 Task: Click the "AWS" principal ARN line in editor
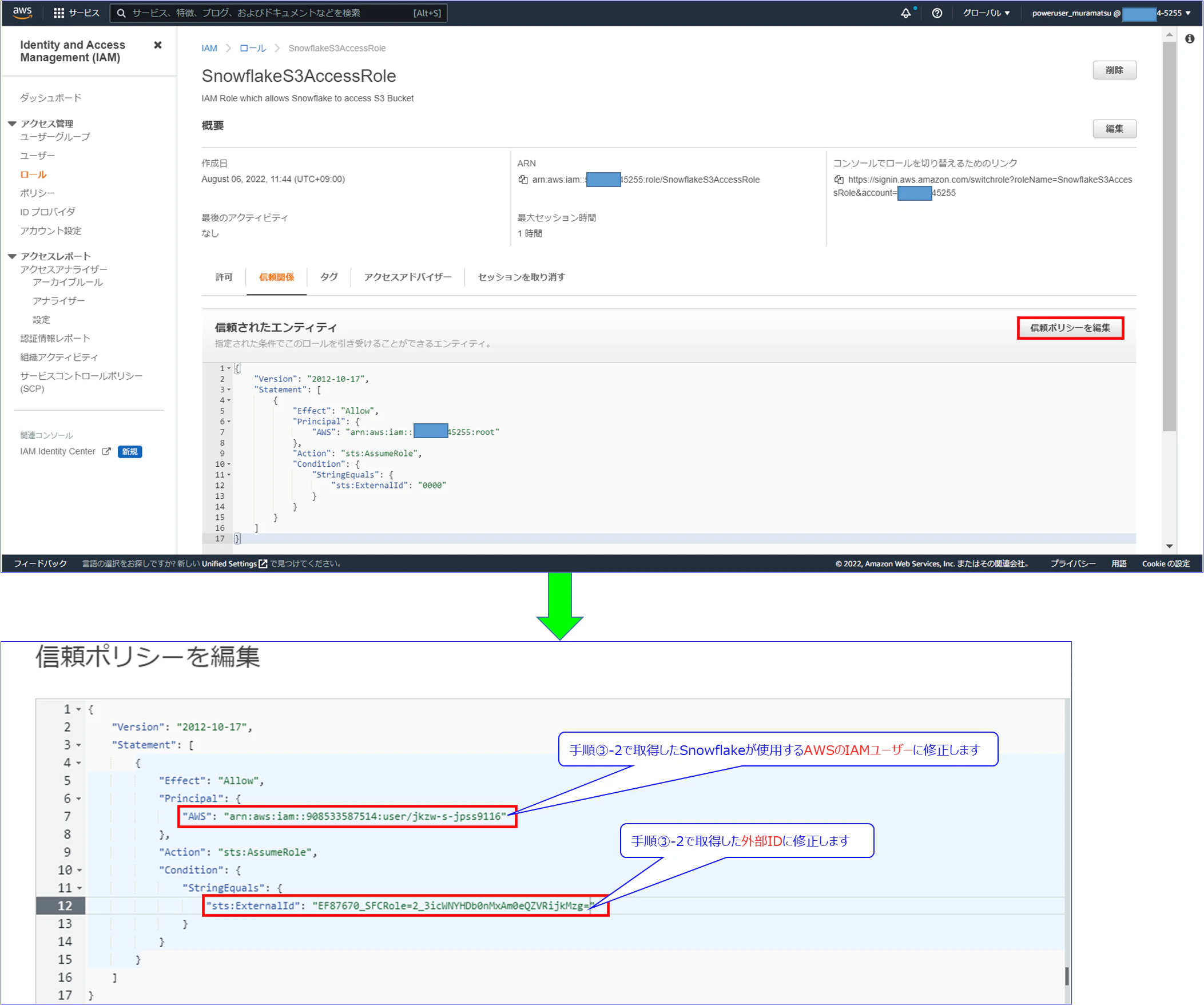(347, 816)
